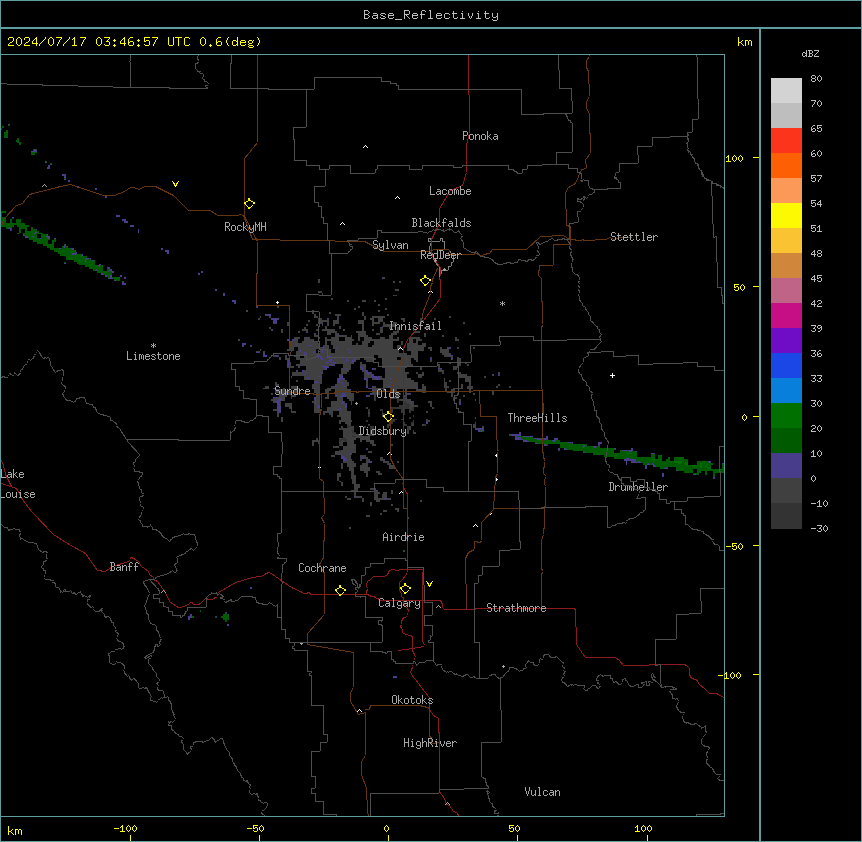Image resolution: width=862 pixels, height=842 pixels.
Task: Click the Strathmore town label
Action: [516, 608]
